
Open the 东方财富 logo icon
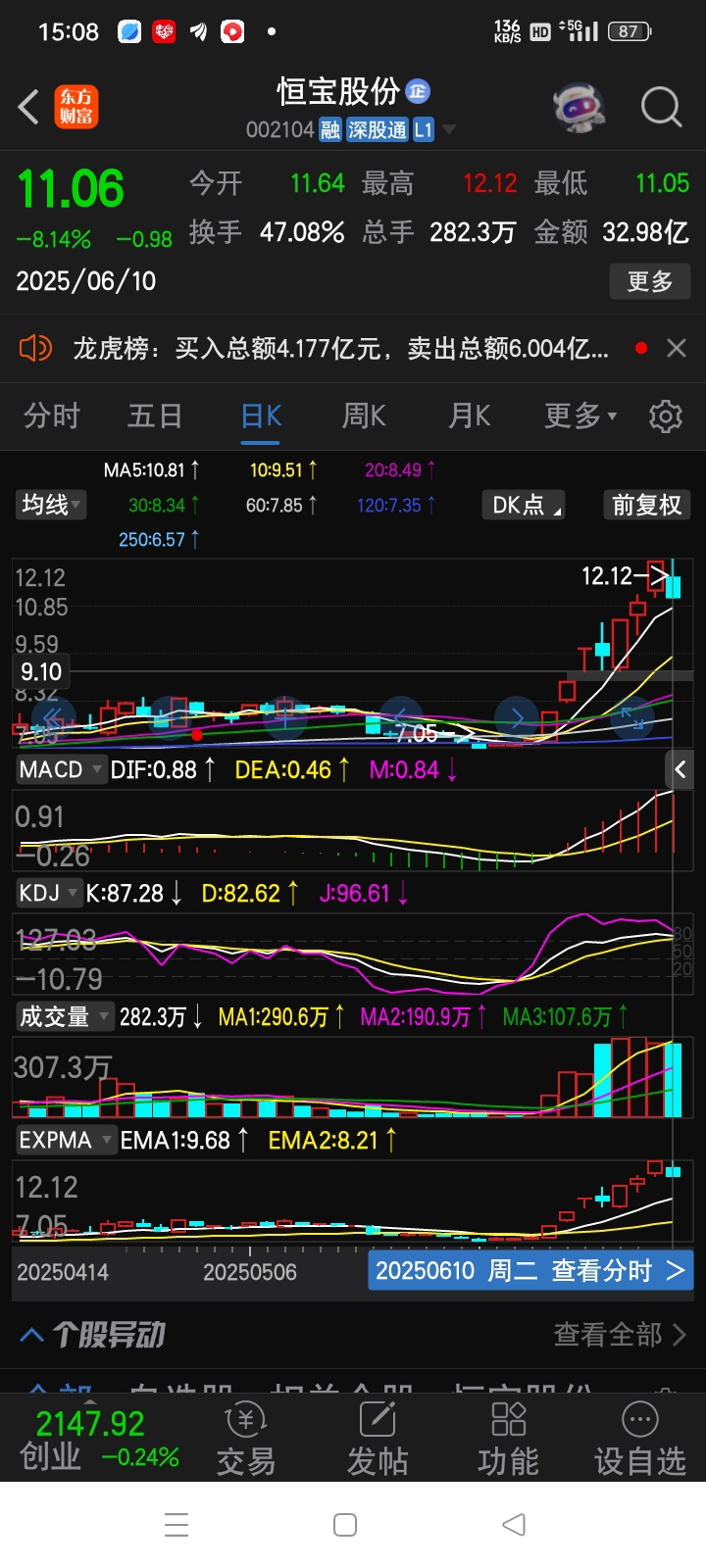click(x=76, y=107)
